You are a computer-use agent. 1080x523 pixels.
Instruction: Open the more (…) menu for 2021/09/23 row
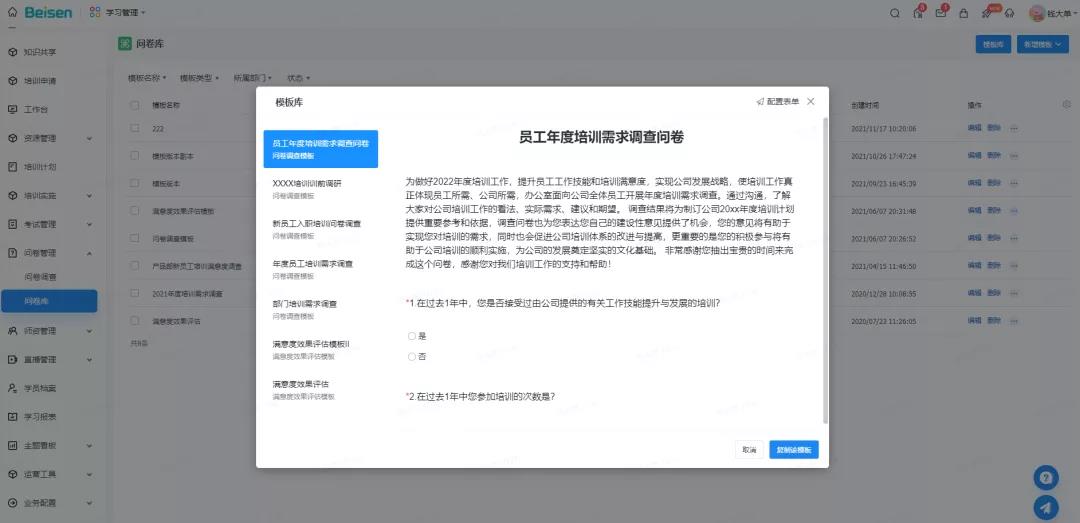coord(1014,183)
